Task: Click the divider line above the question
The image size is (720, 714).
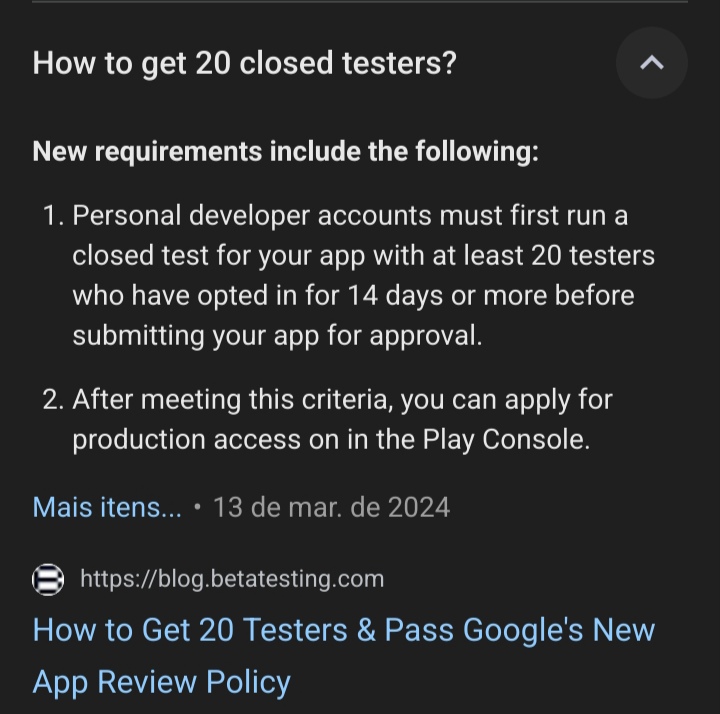Action: (360, 2)
